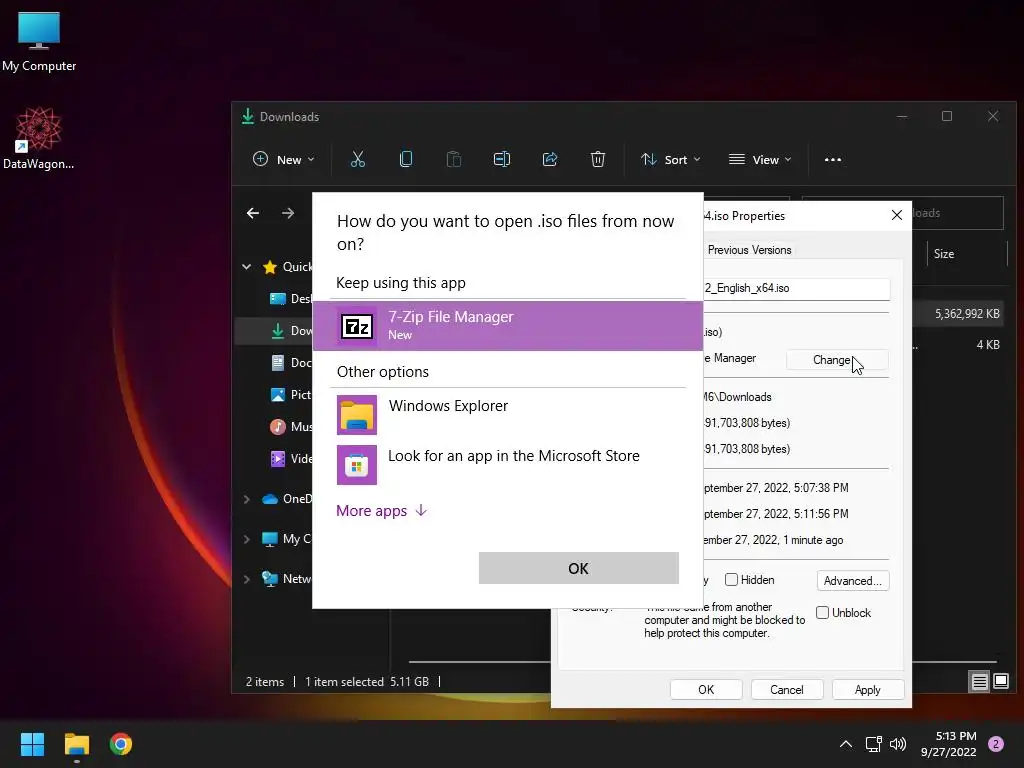
Task: Expand the Network tree node
Action: [x=247, y=579]
